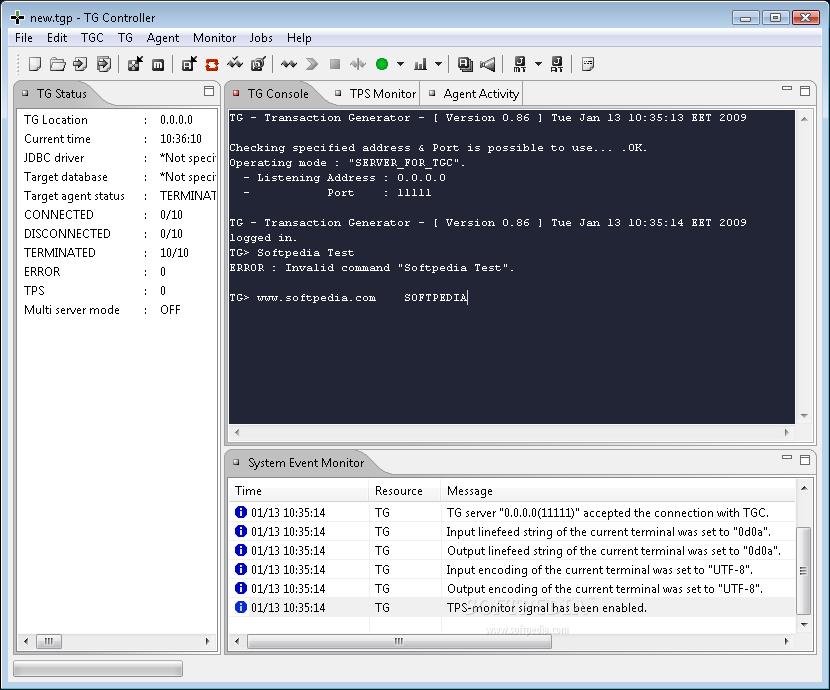Click the gray pulse waveform icon

tap(358, 65)
